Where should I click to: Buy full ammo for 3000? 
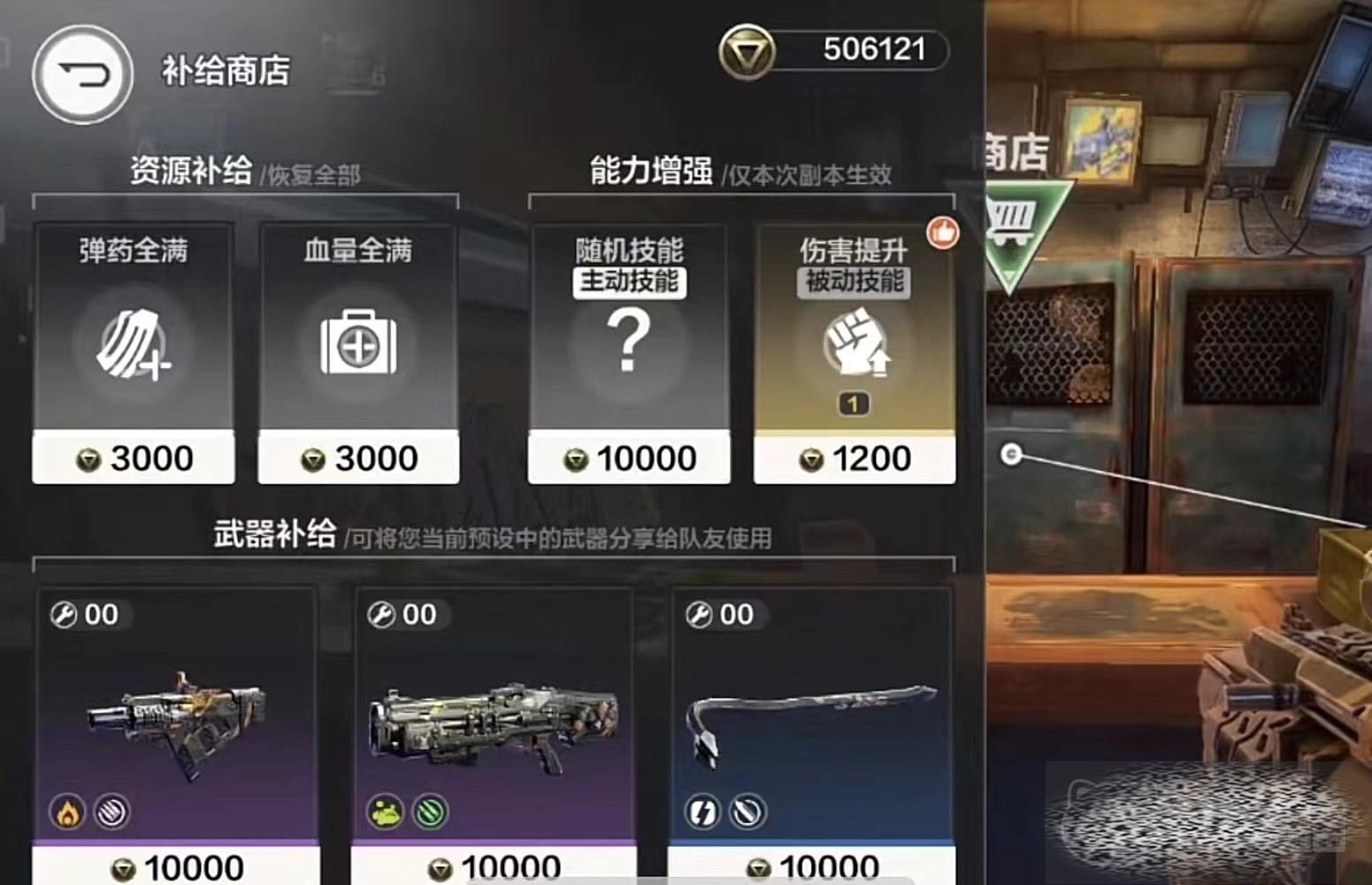[134, 458]
